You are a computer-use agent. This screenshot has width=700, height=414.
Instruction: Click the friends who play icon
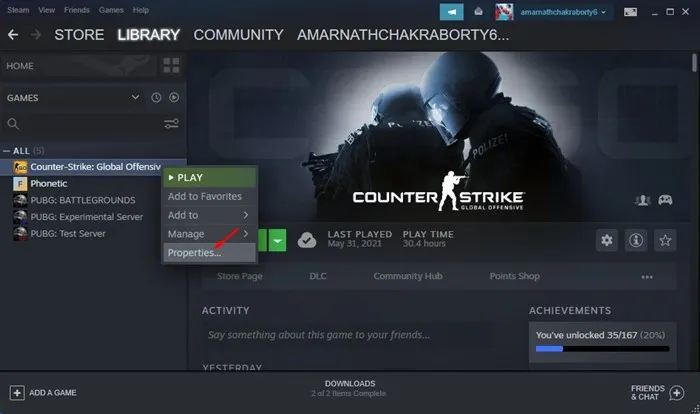click(642, 200)
